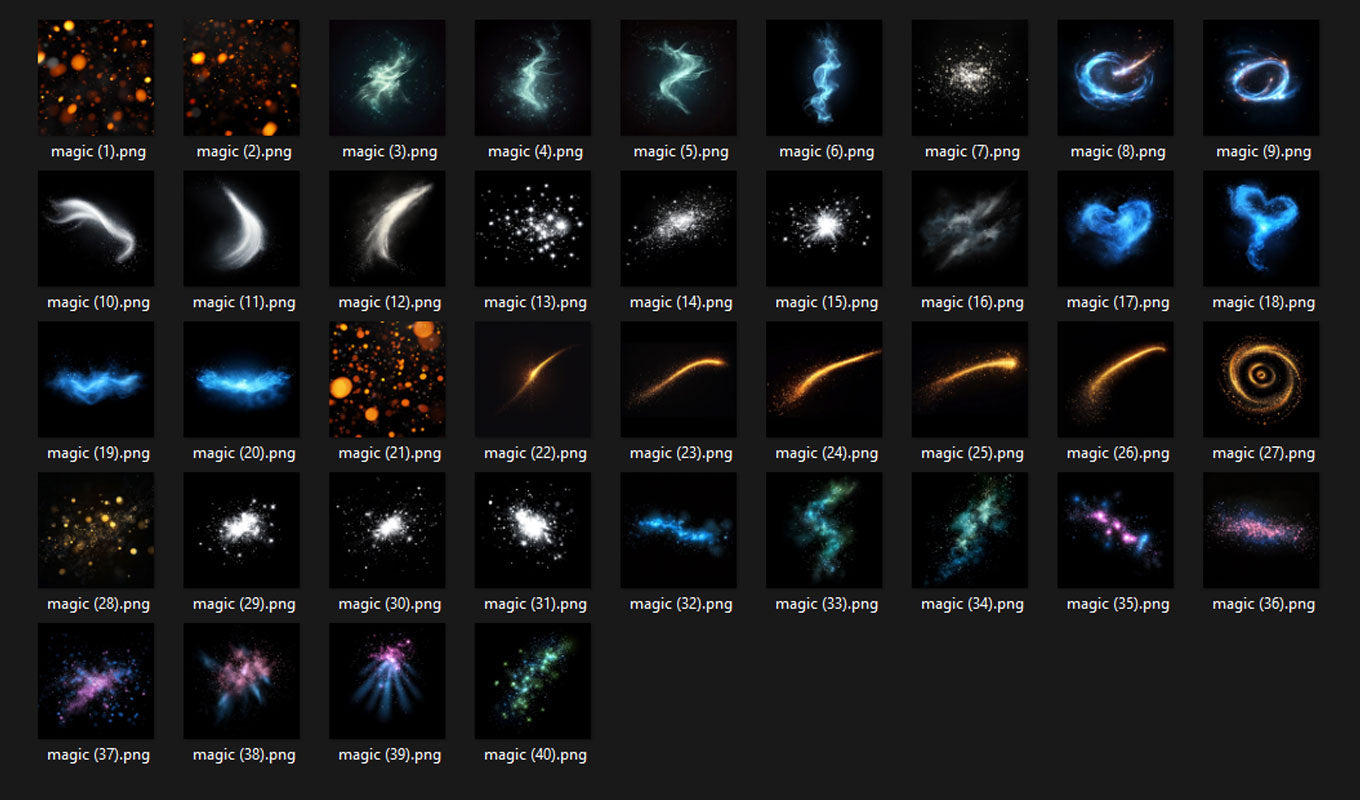Pick the magic (35).png pink blue sparkle
The height and width of the screenshot is (800, 1360).
pos(1115,531)
